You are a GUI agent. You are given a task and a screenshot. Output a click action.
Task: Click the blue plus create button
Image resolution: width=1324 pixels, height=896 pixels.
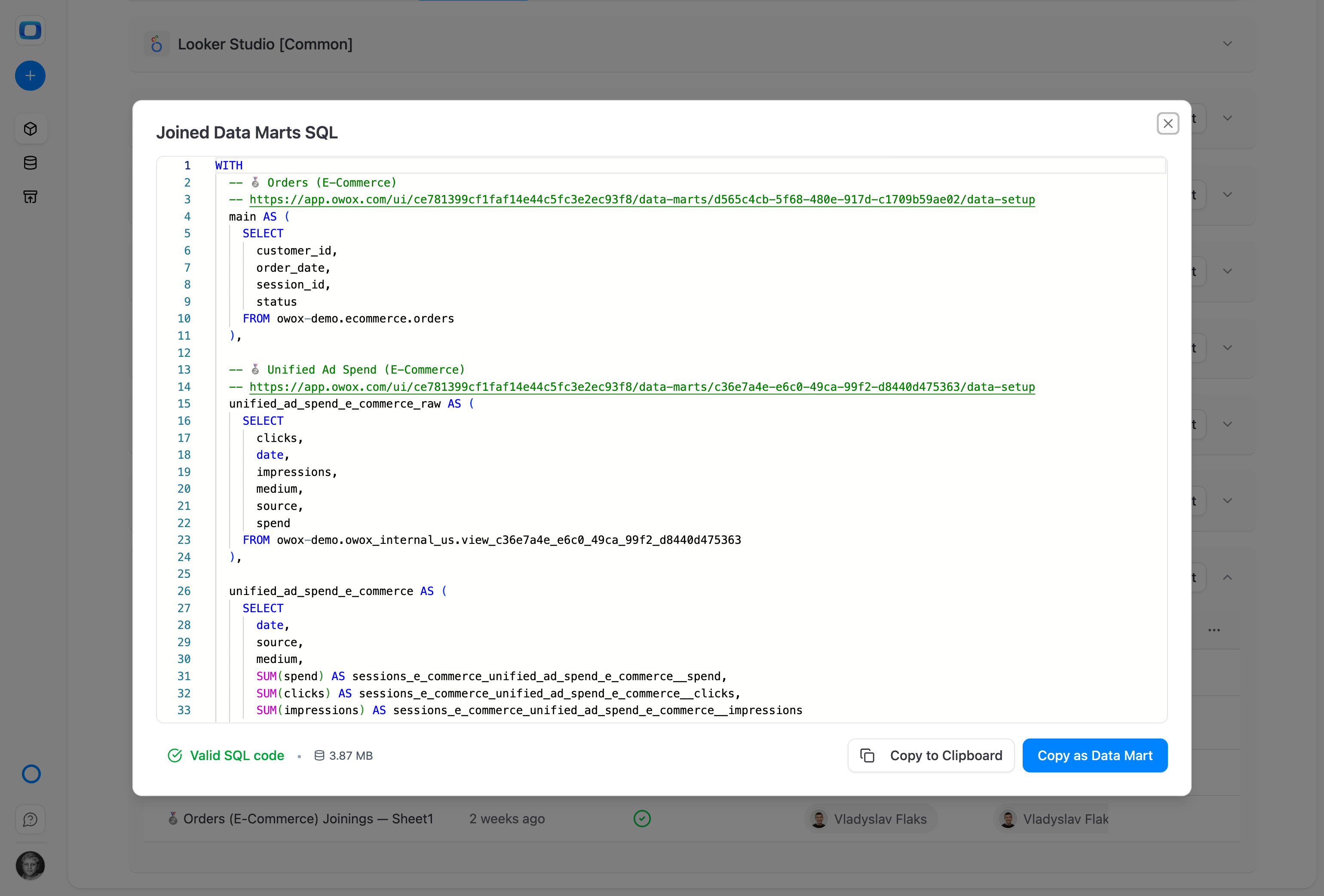coord(30,76)
